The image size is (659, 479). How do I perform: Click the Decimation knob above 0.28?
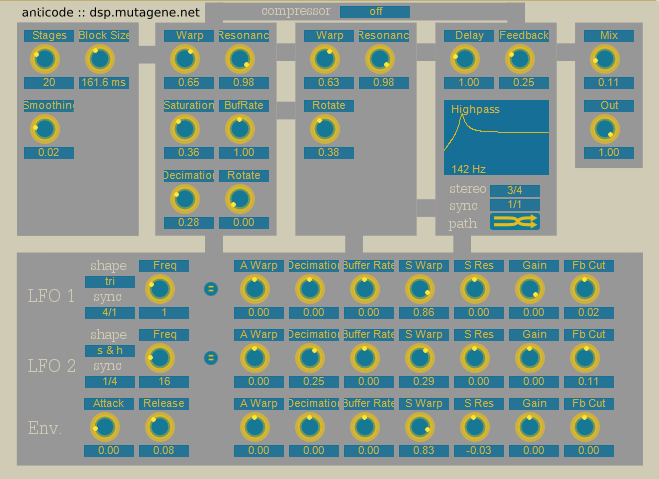pos(185,199)
